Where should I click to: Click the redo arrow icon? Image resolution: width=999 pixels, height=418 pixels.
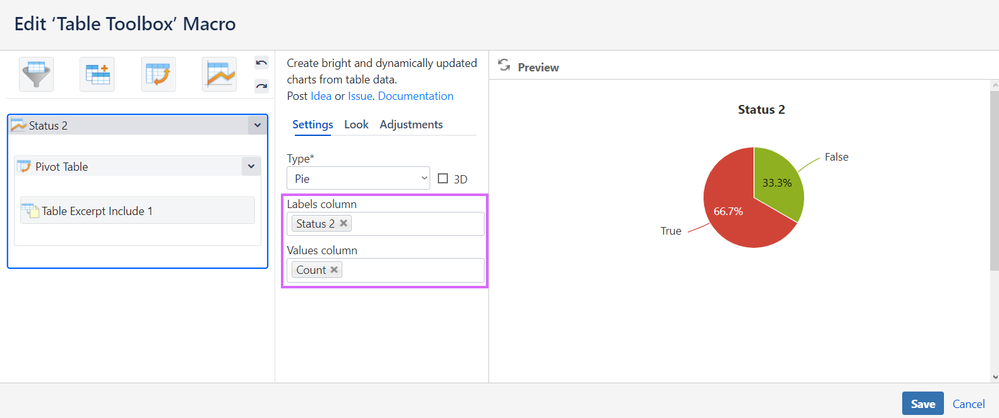tap(261, 85)
